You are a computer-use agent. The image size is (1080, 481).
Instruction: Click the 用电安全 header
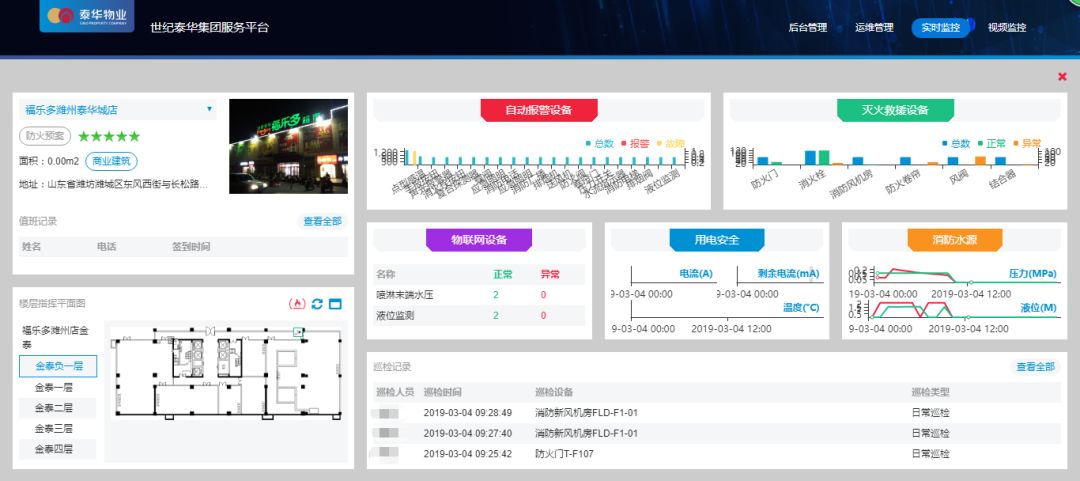click(717, 240)
